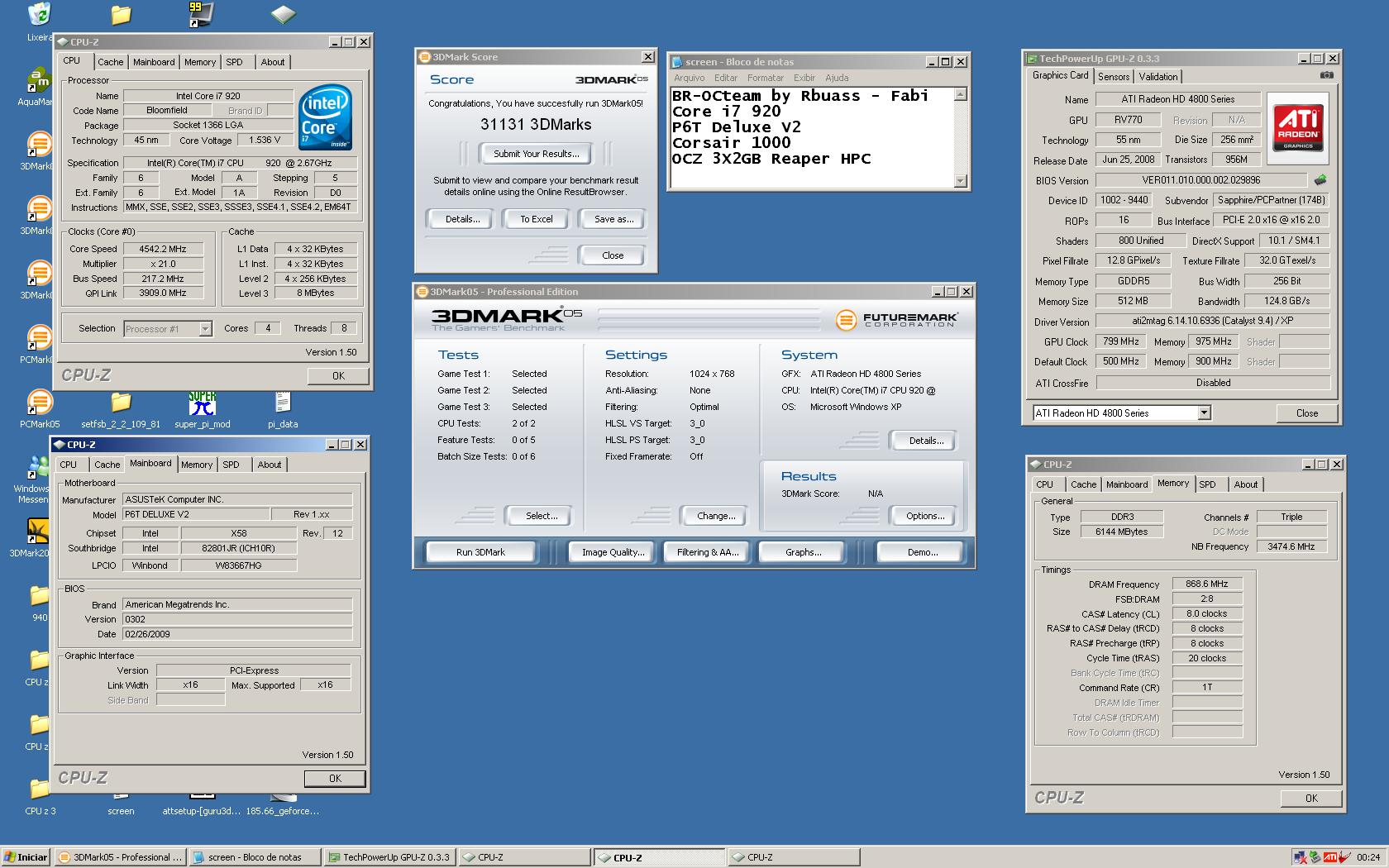Click the disconnected network tray icon

pos(1301,857)
